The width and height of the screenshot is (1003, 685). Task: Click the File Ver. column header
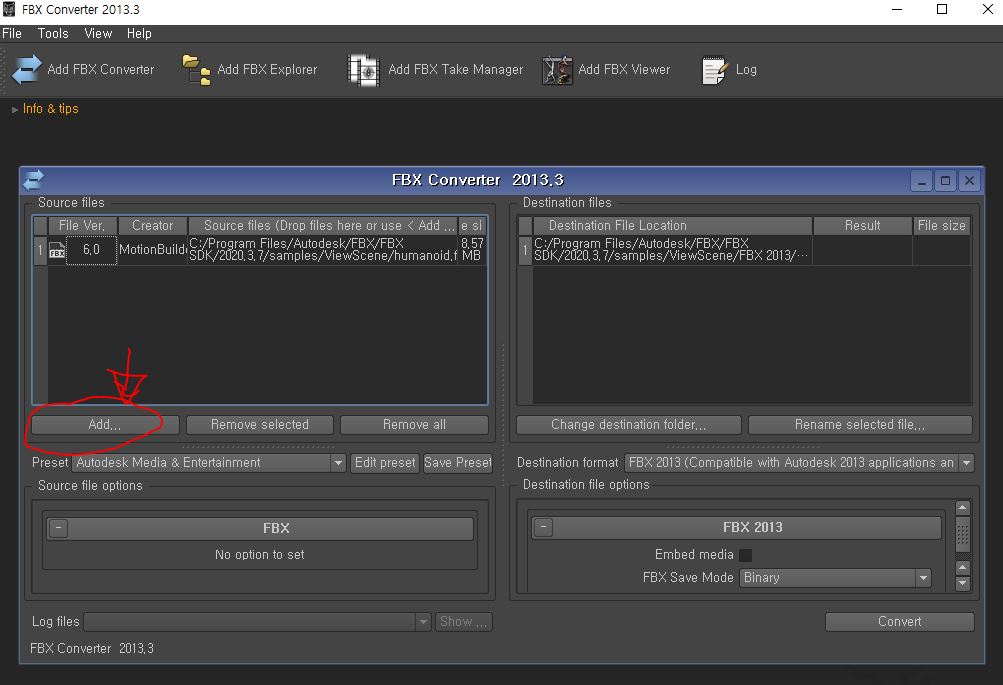(82, 226)
